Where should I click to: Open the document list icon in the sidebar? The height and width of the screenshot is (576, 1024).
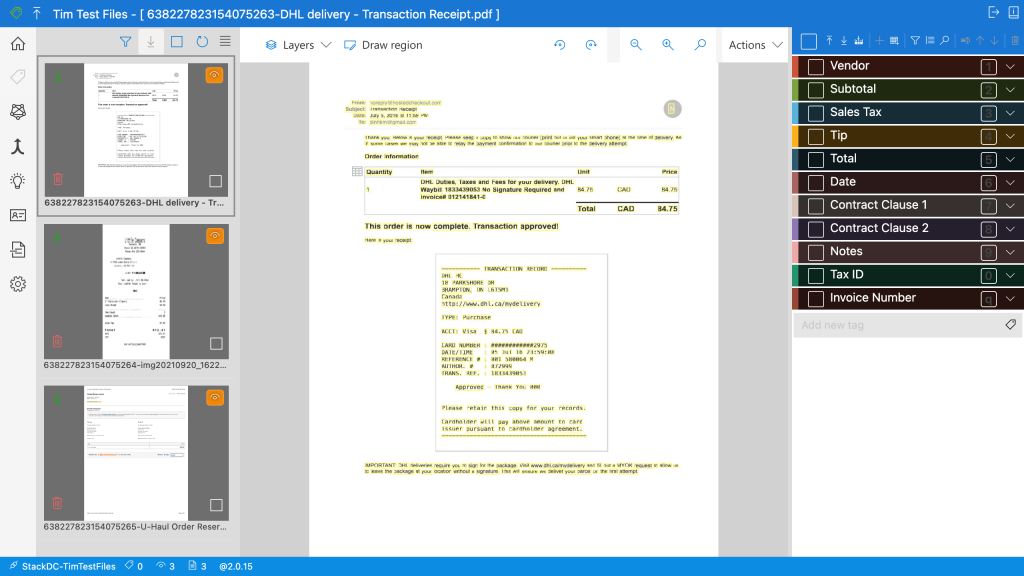[18, 249]
